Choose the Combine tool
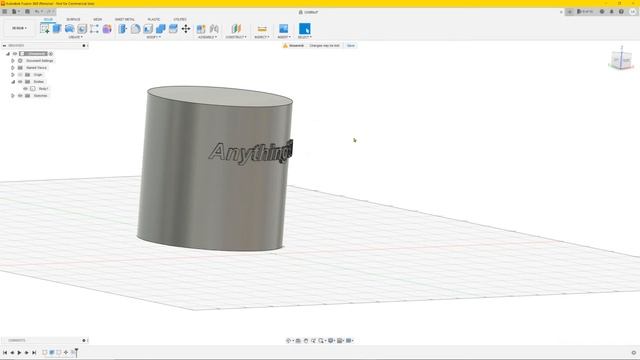Image resolution: width=640 pixels, height=360 pixels. (x=160, y=29)
